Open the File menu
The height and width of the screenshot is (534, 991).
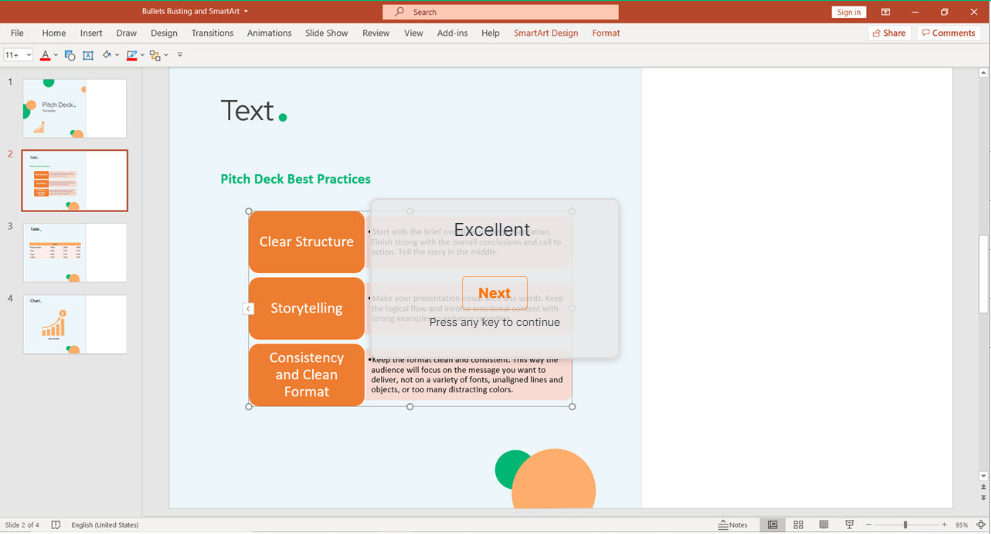(17, 33)
